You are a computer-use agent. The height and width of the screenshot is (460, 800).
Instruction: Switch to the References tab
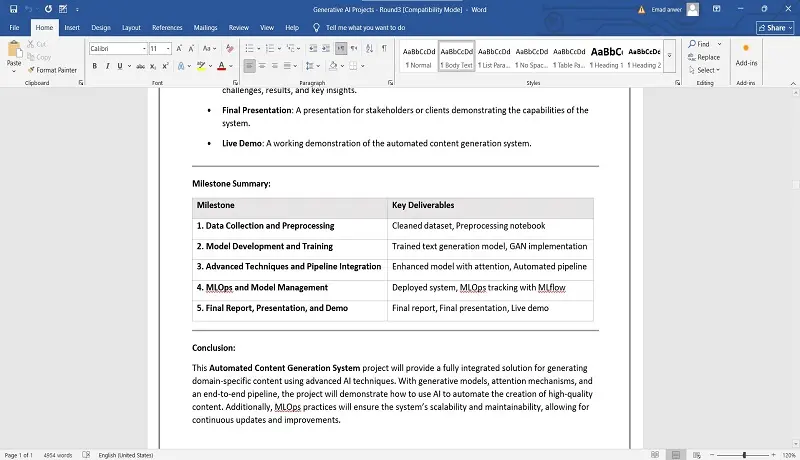click(167, 28)
